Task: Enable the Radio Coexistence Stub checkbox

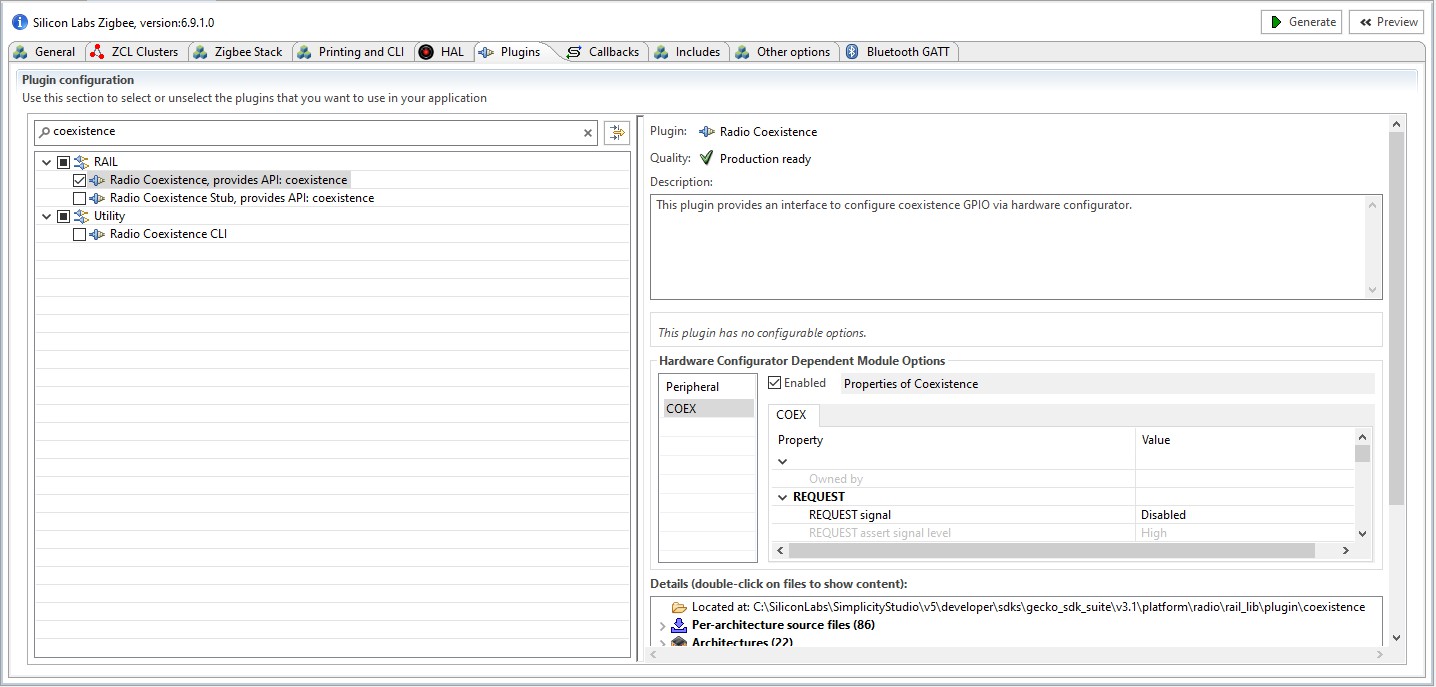Action: point(79,198)
